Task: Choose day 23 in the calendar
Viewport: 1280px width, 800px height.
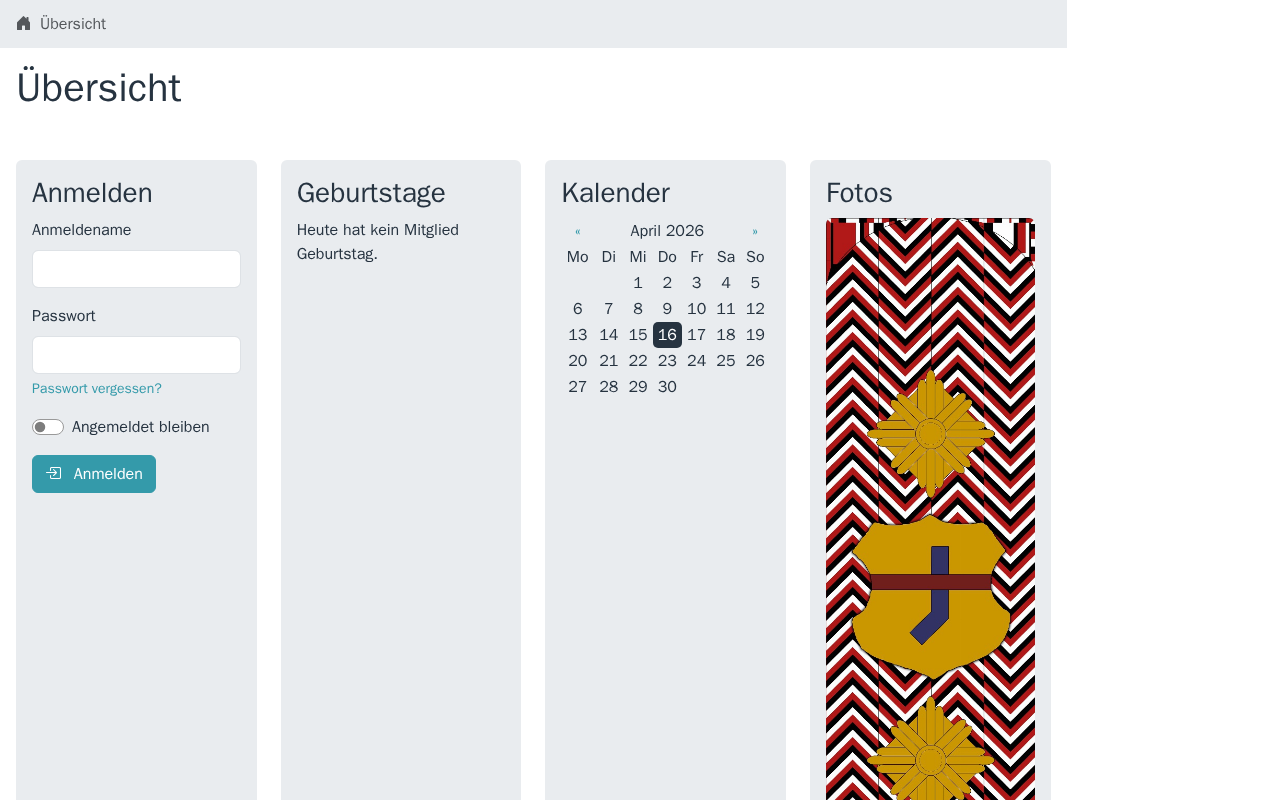Action: point(667,361)
